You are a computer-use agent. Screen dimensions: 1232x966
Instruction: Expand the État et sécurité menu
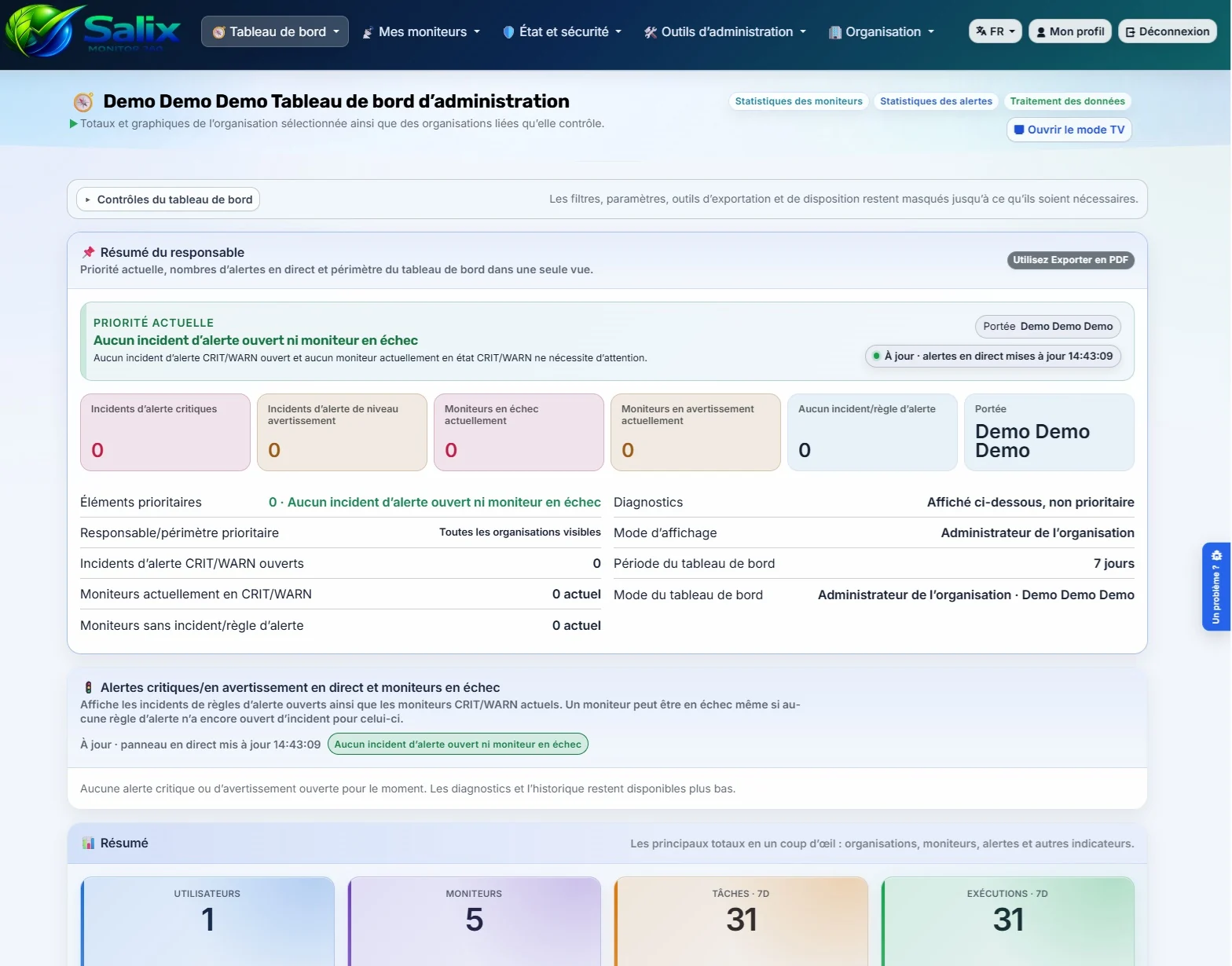point(563,31)
